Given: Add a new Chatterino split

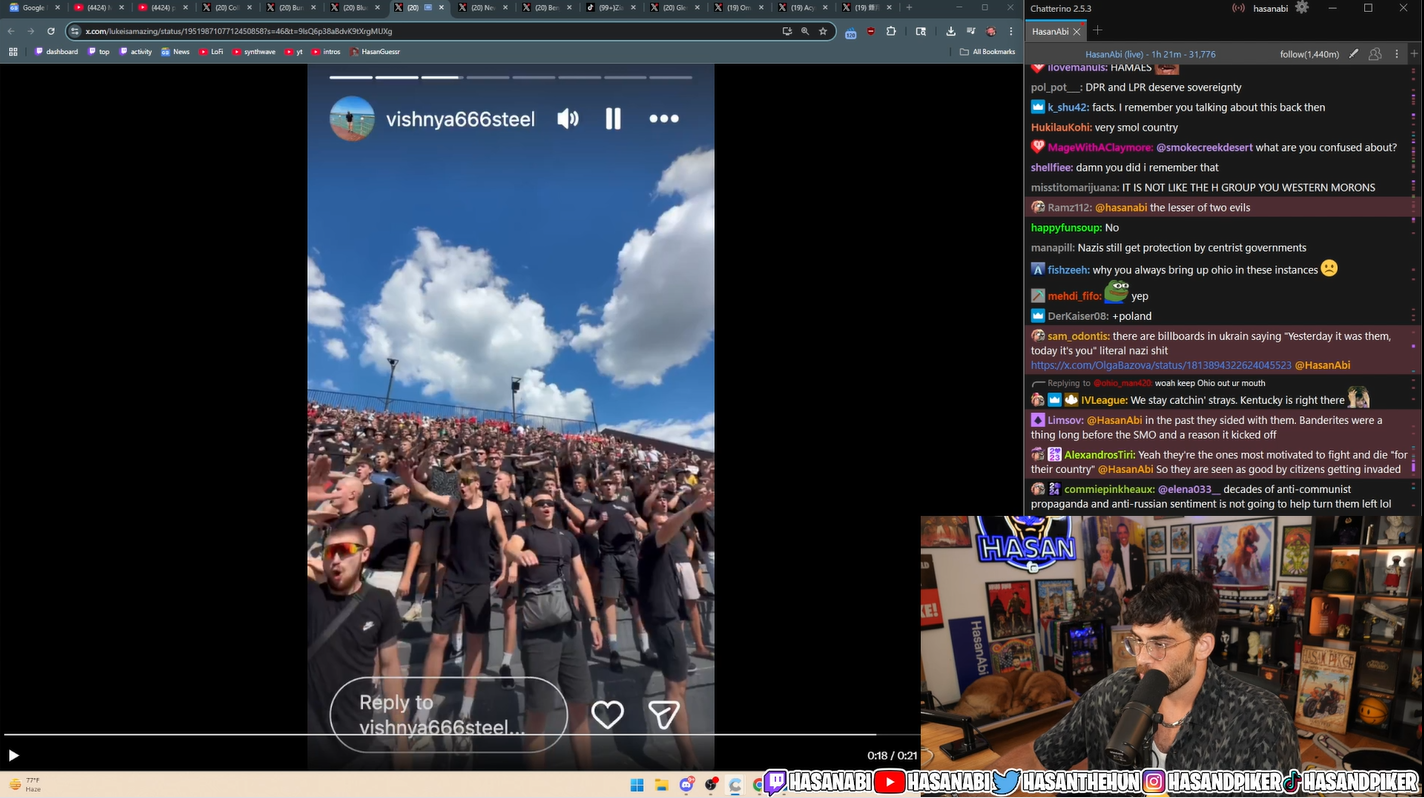Looking at the screenshot, I should [x=1415, y=54].
